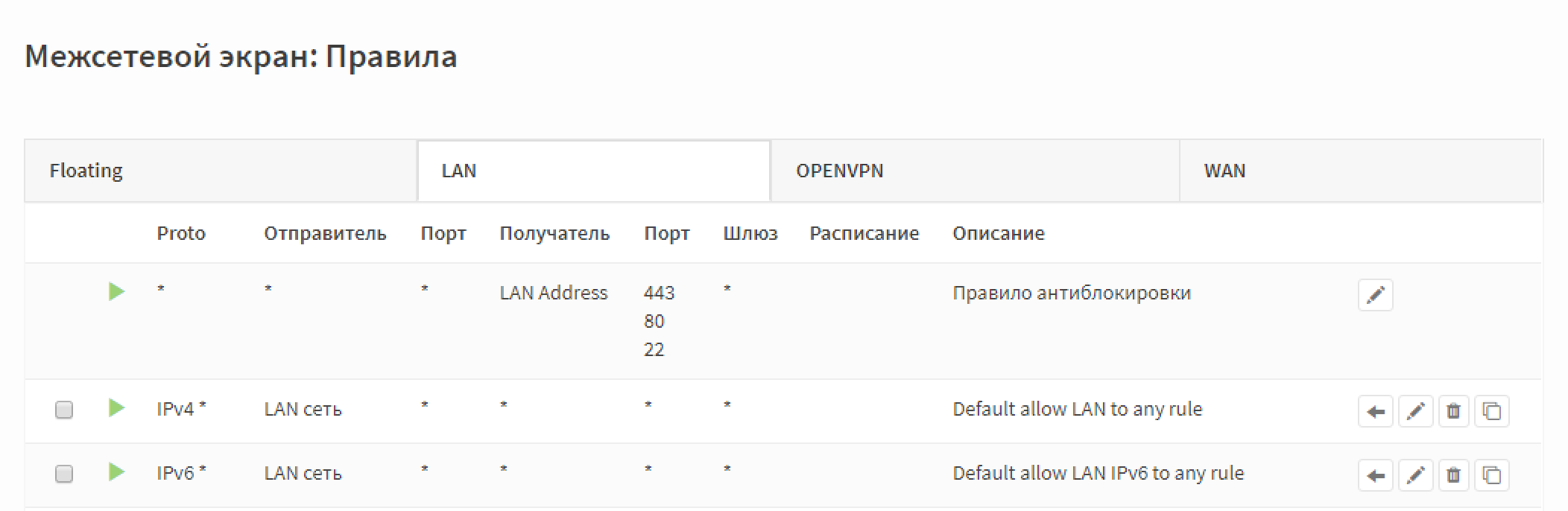This screenshot has width=1568, height=511.
Task: Delete the IPv4 LAN to any rule
Action: [x=1453, y=411]
